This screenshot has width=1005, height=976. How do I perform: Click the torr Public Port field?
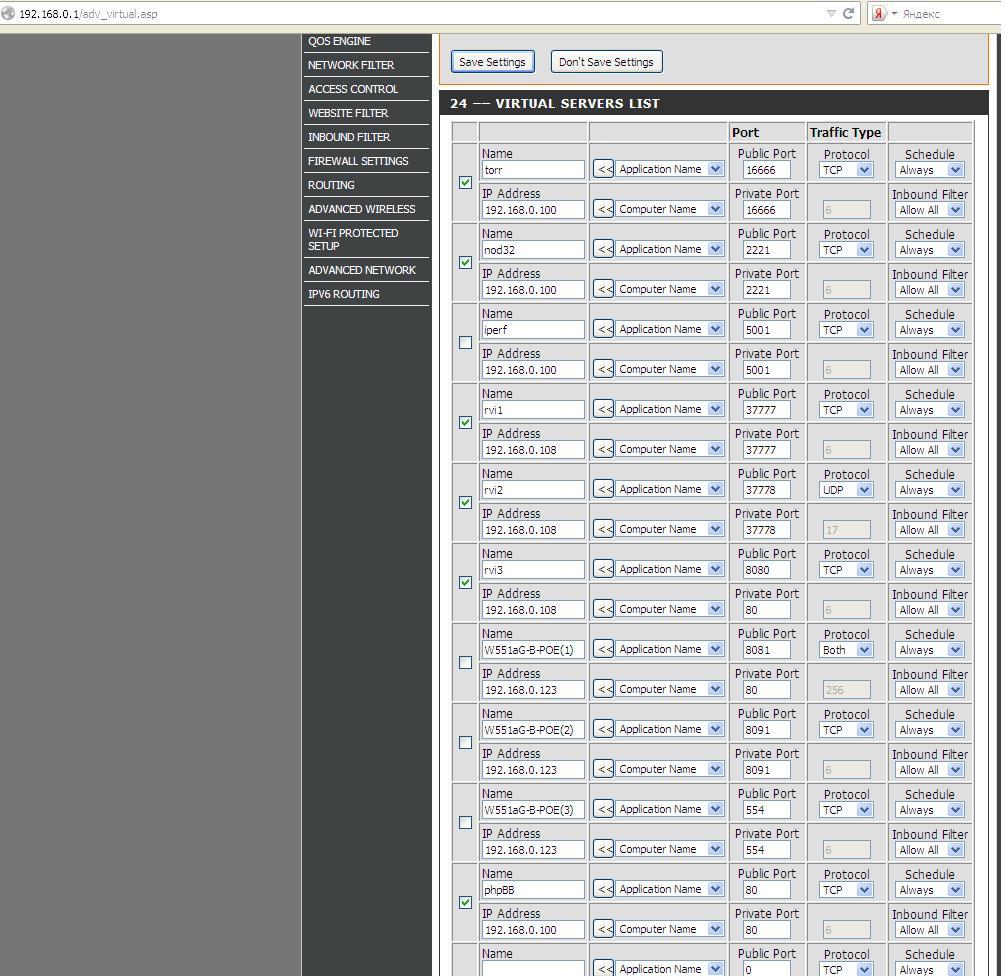[x=766, y=170]
